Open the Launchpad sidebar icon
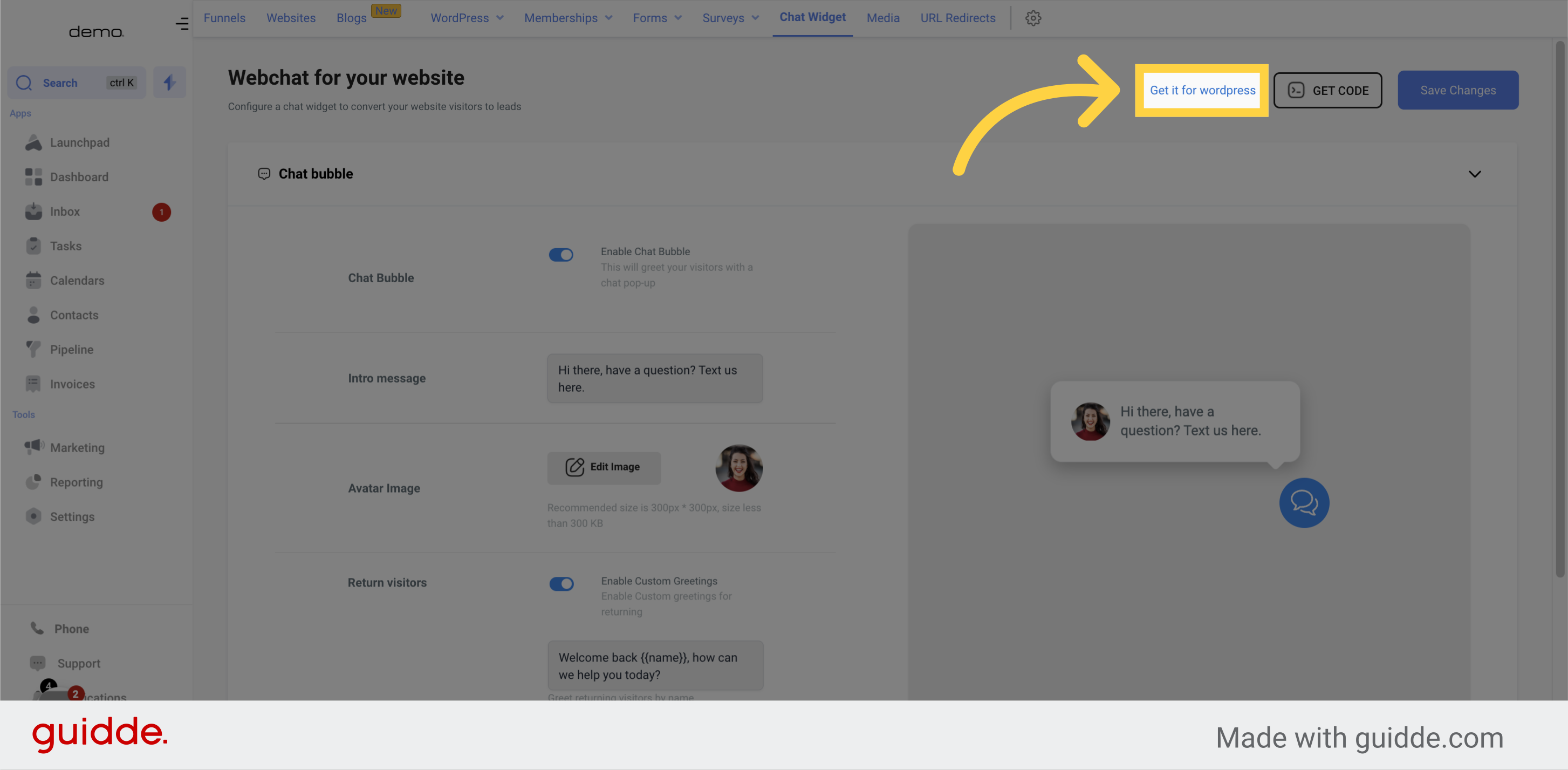Viewport: 1568px width, 770px height. click(33, 142)
